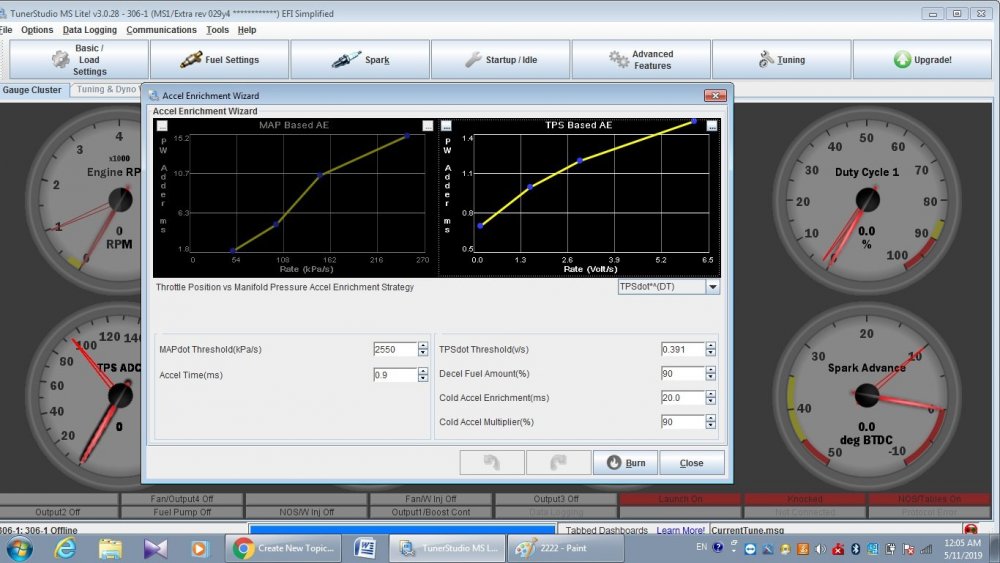Click the Cold Accel Enrichment input field
Image resolution: width=1000 pixels, height=563 pixels.
pyautogui.click(x=683, y=397)
